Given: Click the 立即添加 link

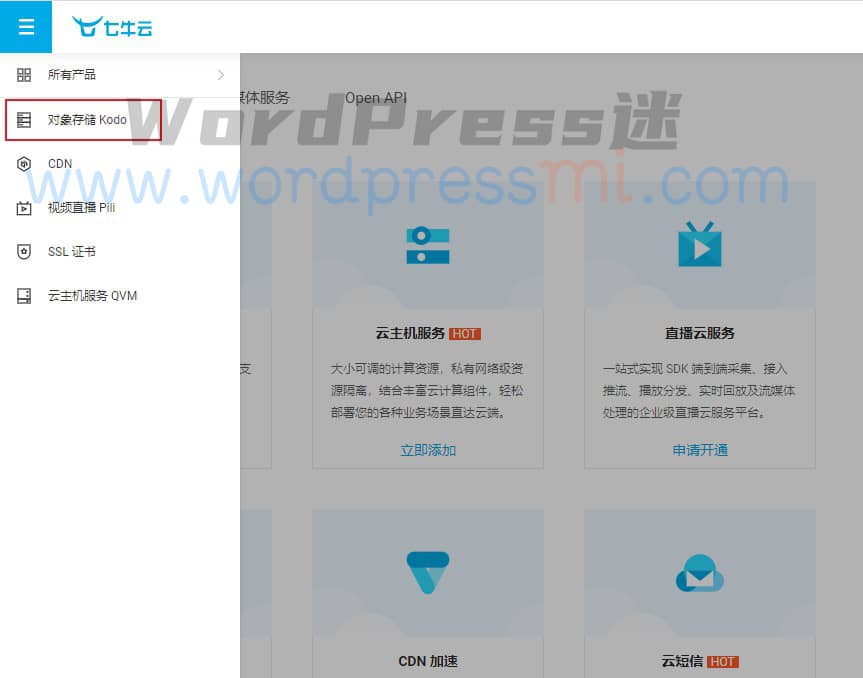Looking at the screenshot, I should (x=427, y=450).
